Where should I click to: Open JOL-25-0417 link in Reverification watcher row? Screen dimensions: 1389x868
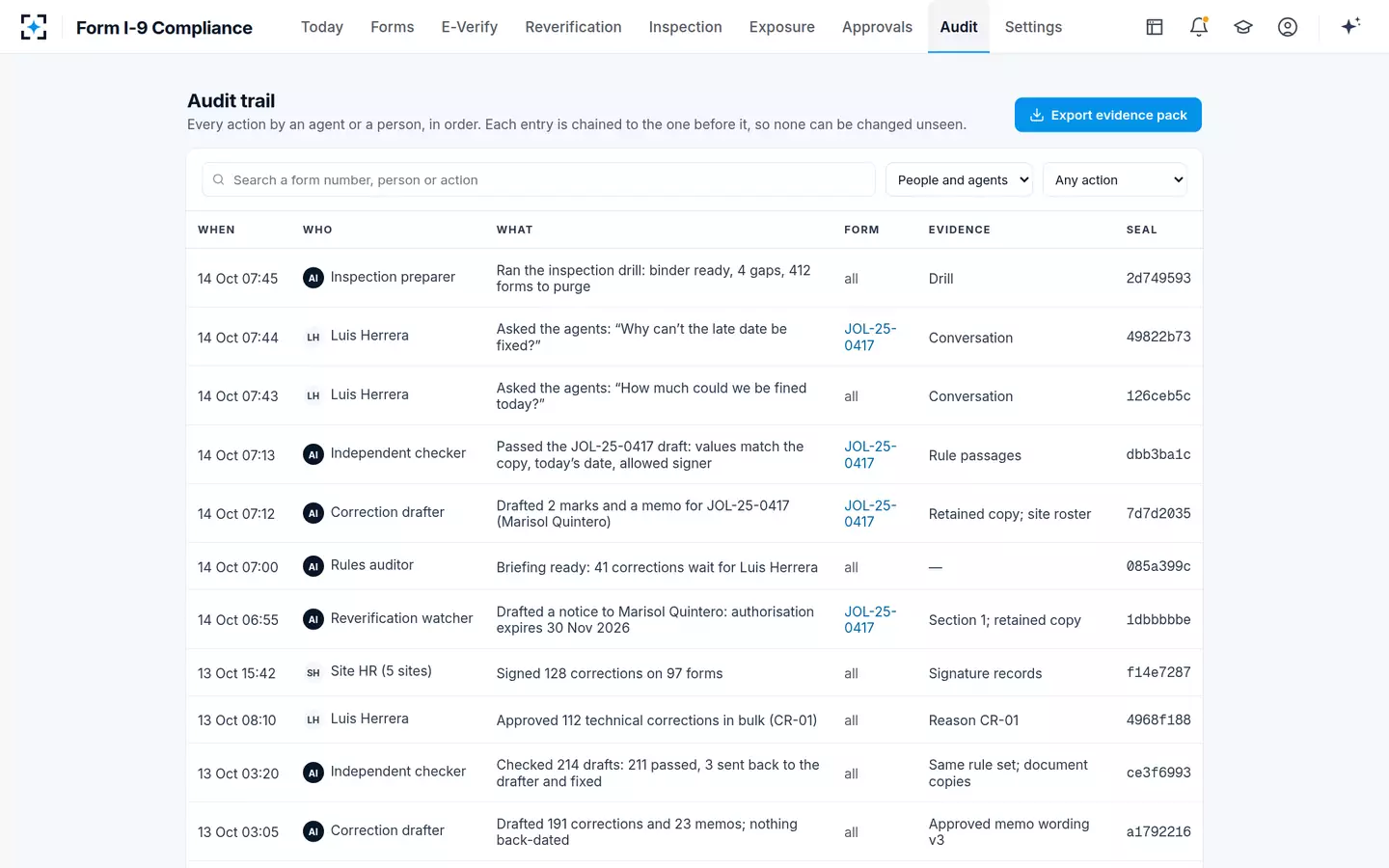pos(870,619)
